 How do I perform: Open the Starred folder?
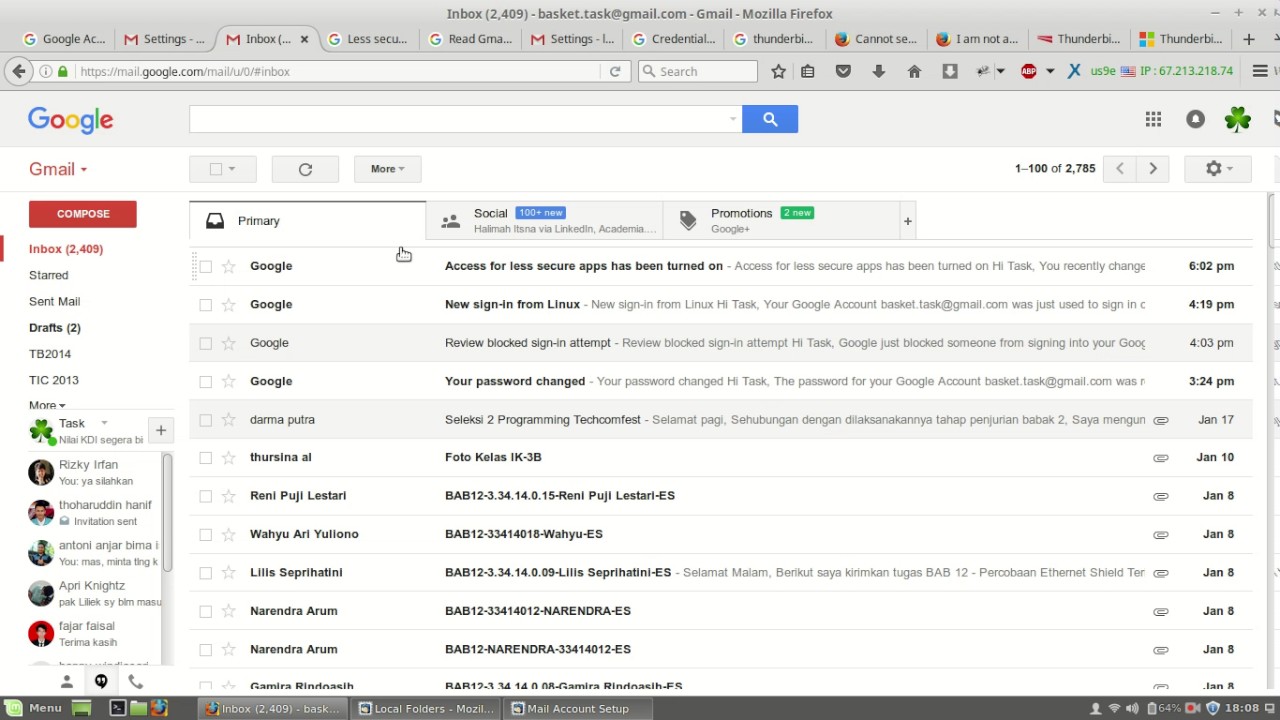[49, 275]
